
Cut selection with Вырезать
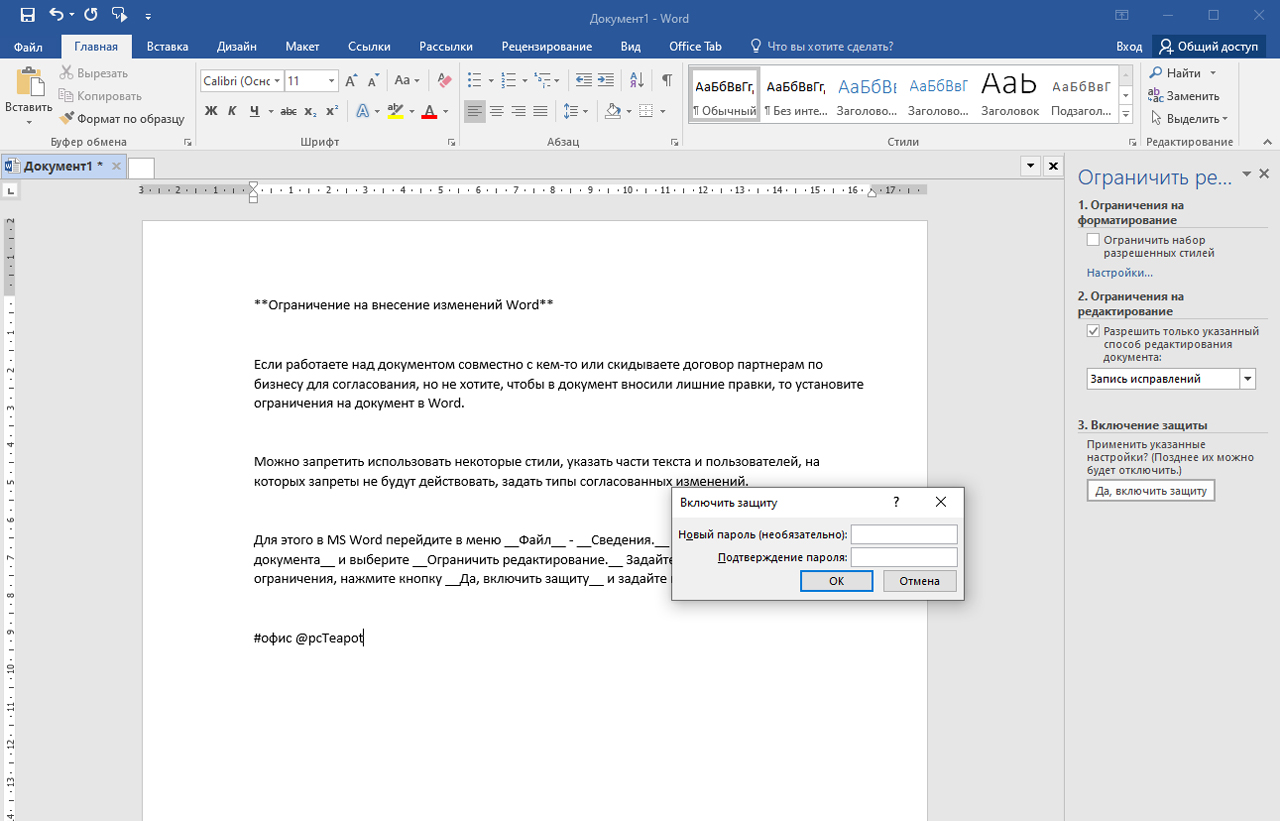(94, 73)
